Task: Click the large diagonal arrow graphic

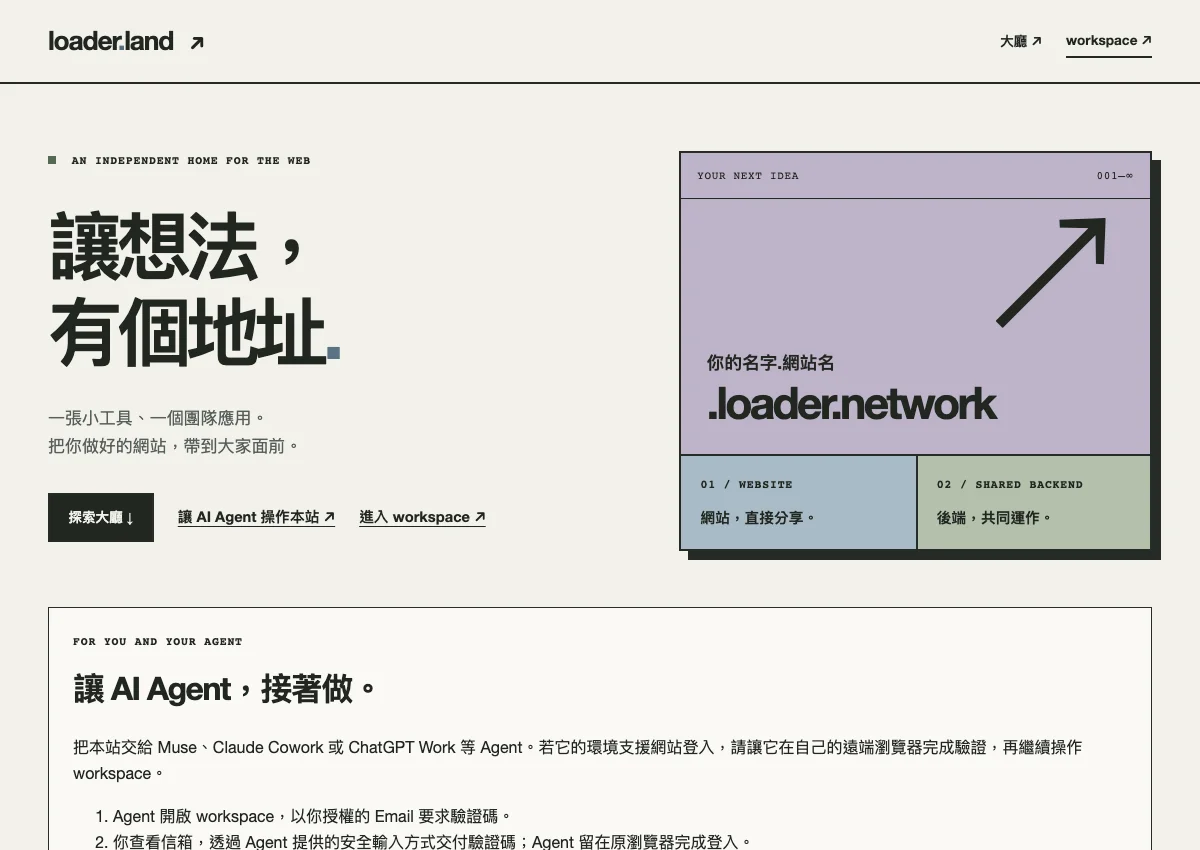Action: (1051, 271)
